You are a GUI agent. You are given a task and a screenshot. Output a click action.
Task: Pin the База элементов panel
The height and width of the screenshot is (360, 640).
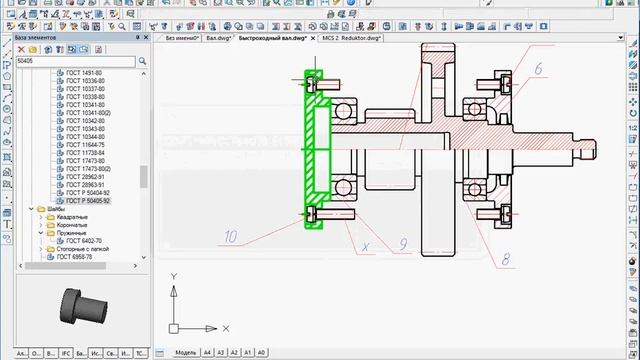(138, 37)
